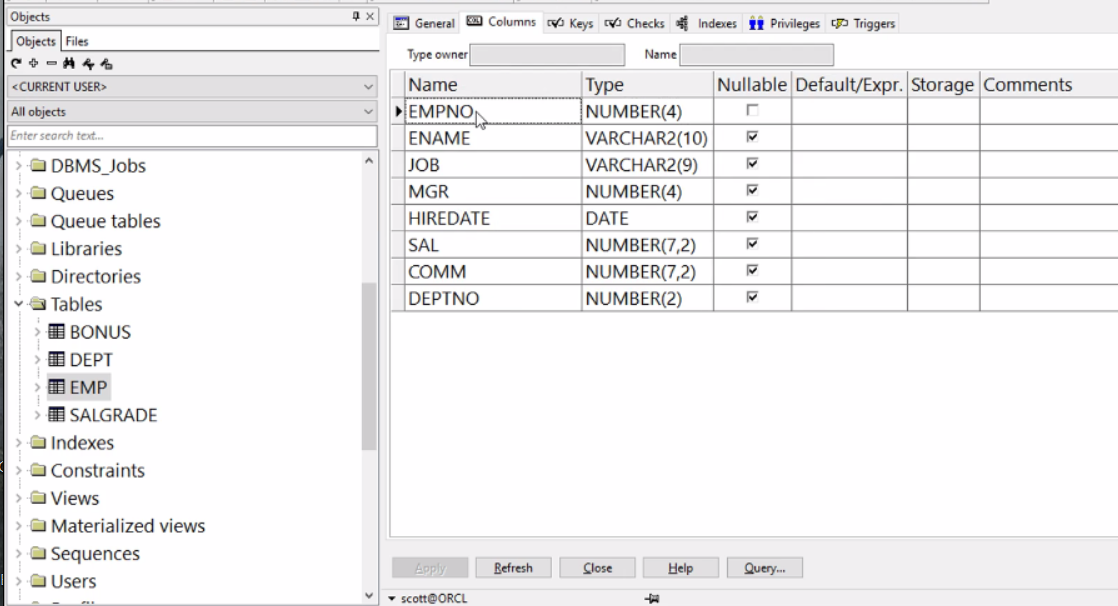Select the Libraries folder

[x=86, y=249]
